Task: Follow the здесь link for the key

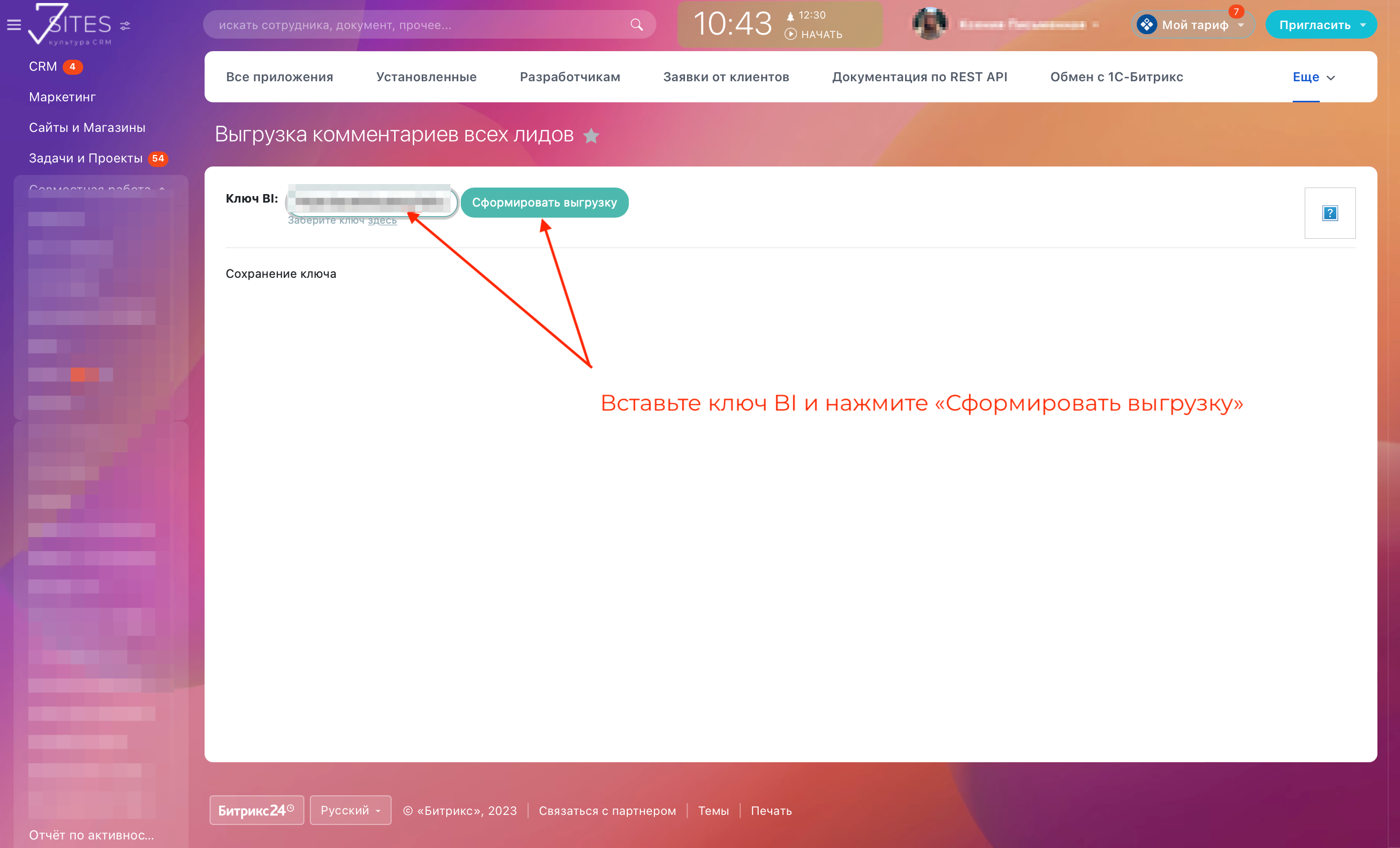Action: pyautogui.click(x=382, y=221)
